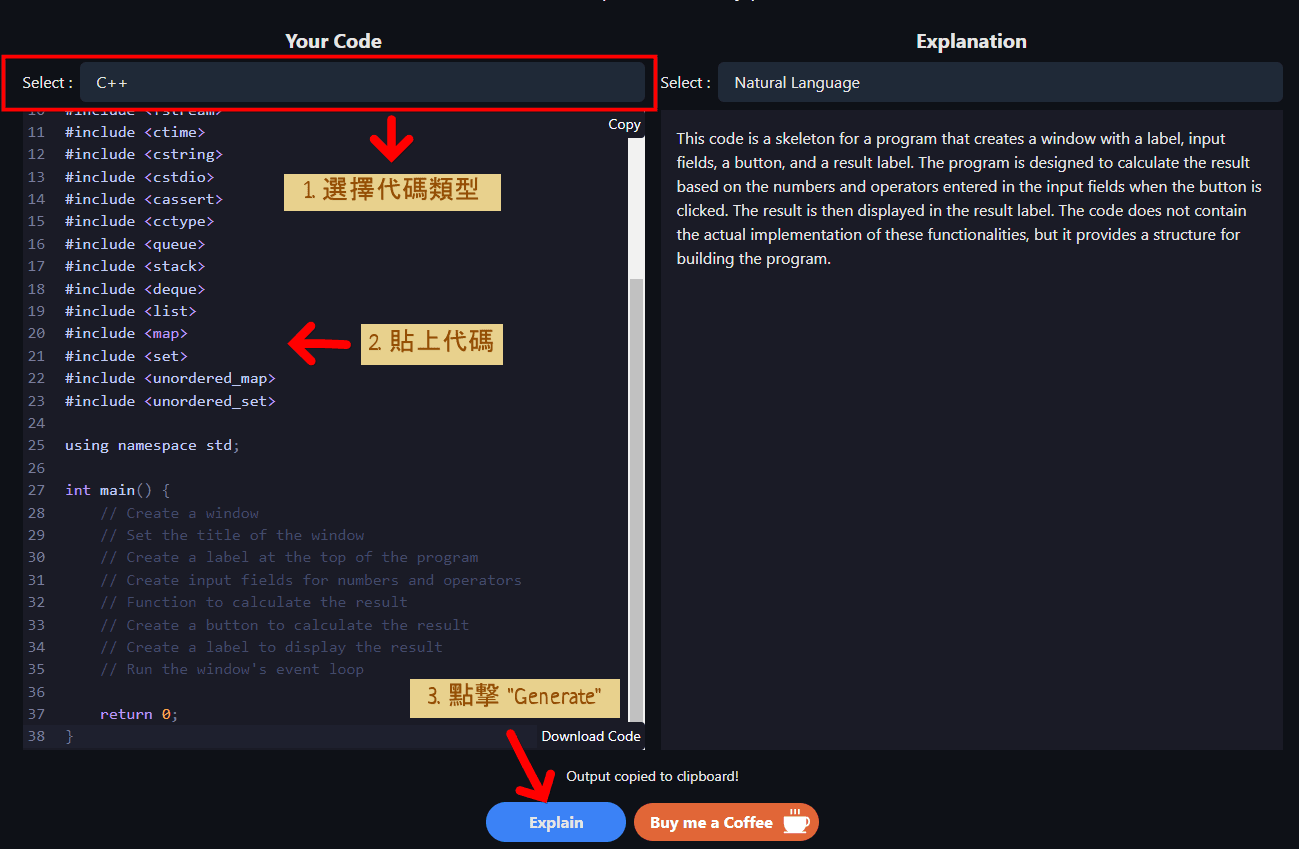Viewport: 1299px width, 849px height.
Task: Click the "using namespace std;" code line
Action: coord(152,445)
